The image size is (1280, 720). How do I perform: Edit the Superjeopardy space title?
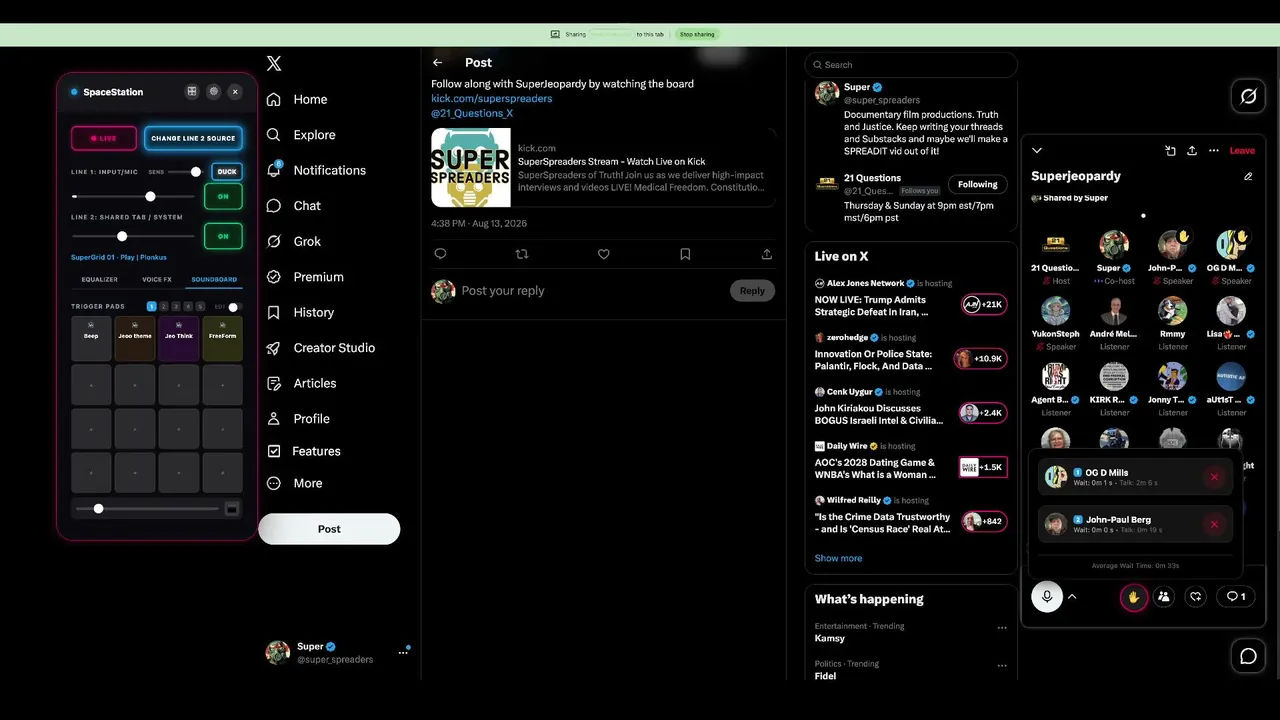pos(1248,176)
